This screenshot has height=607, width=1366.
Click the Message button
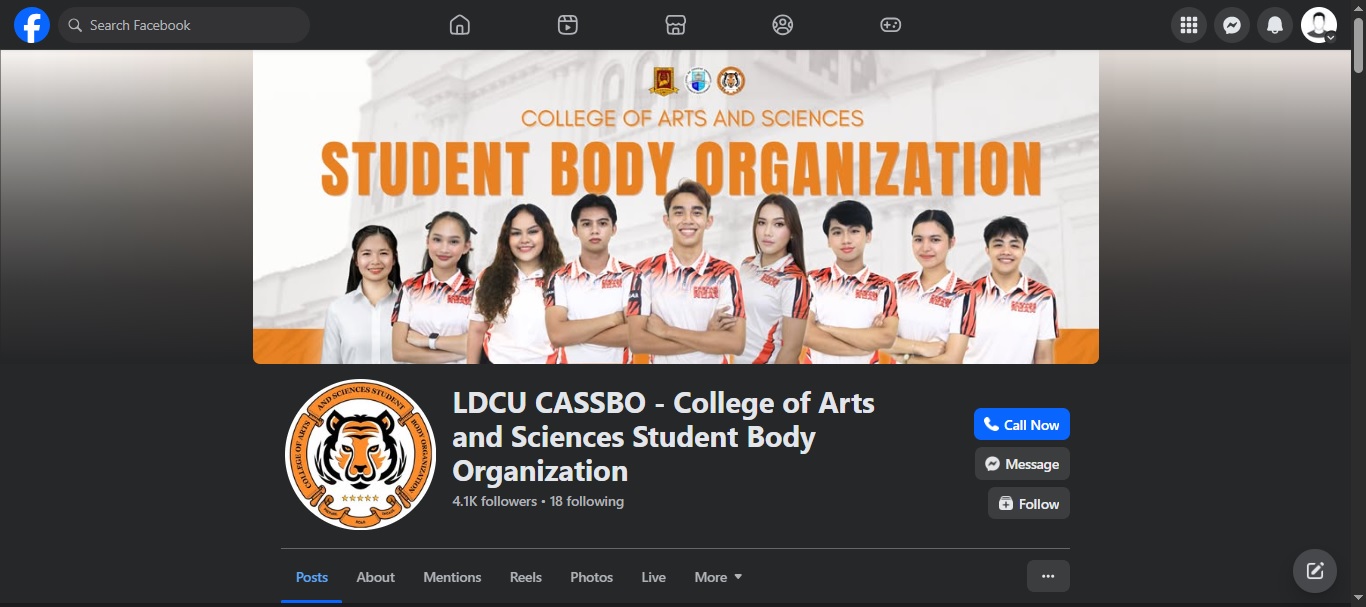click(x=1022, y=464)
